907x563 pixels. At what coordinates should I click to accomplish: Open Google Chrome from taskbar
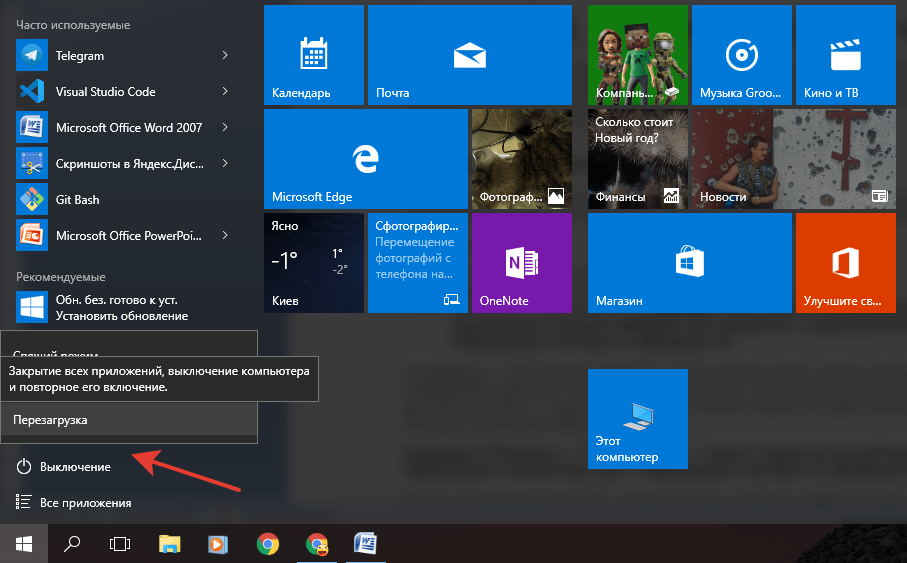(267, 544)
